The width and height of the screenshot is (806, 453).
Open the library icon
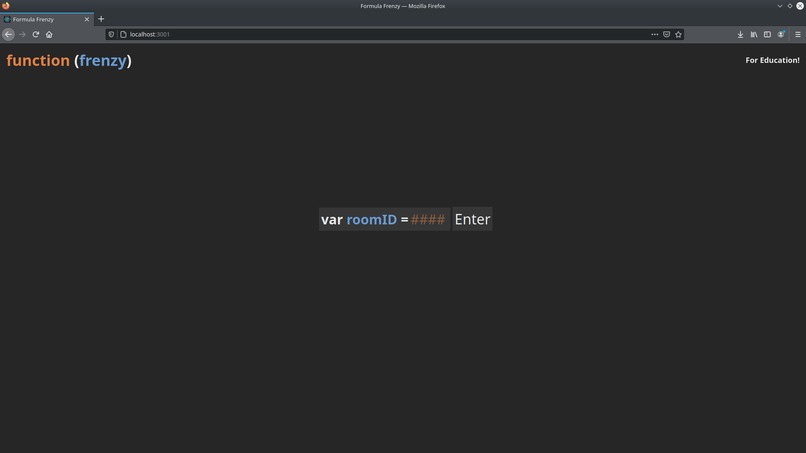coord(754,34)
